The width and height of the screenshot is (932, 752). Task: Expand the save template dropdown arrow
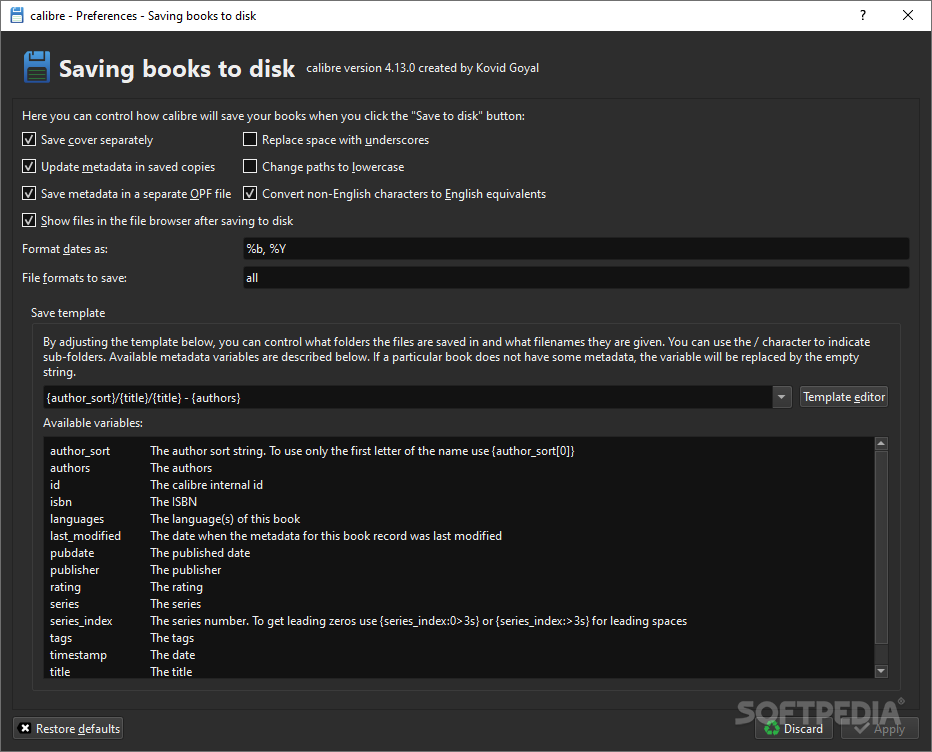782,397
